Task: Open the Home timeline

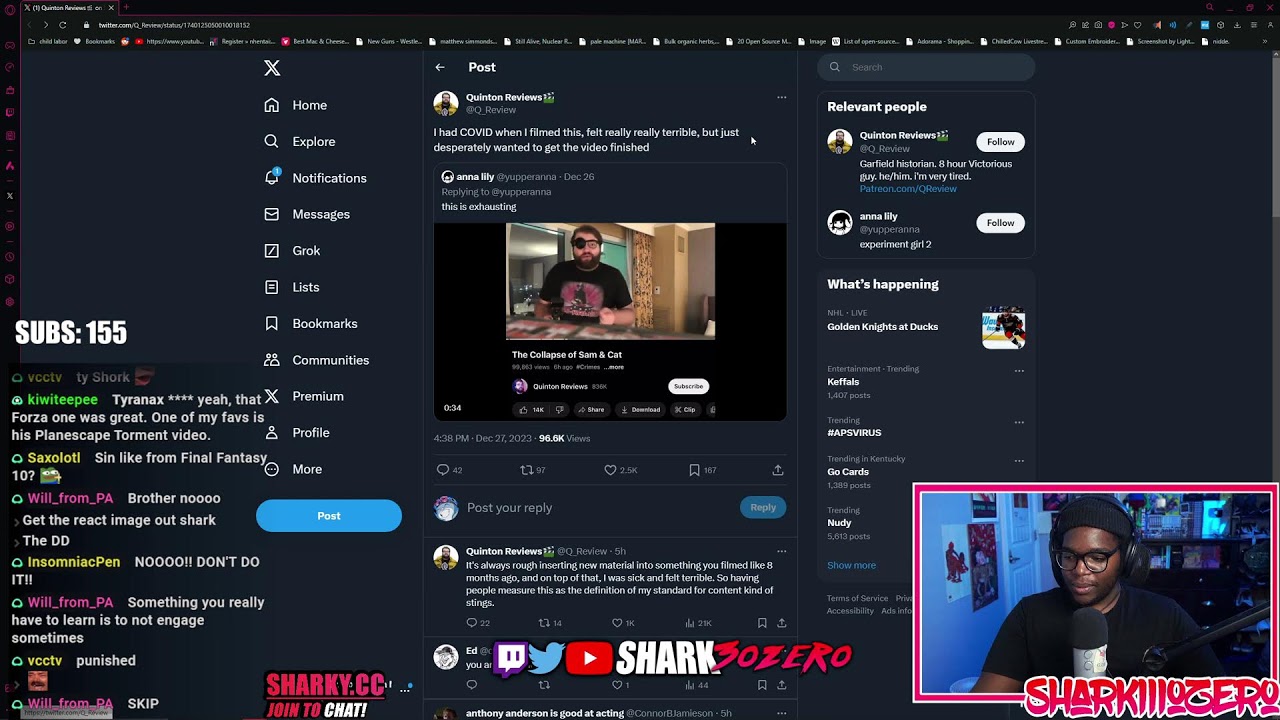Action: pyautogui.click(x=297, y=105)
